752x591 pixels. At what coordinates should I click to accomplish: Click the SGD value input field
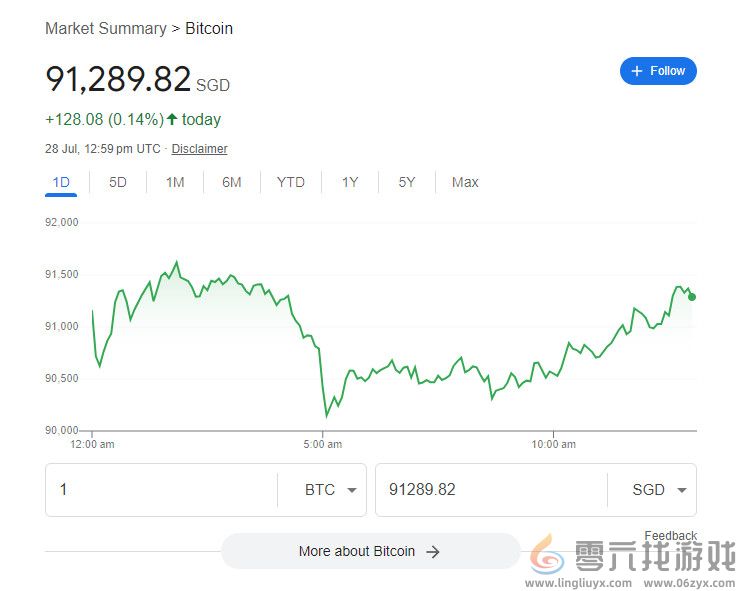pos(490,490)
